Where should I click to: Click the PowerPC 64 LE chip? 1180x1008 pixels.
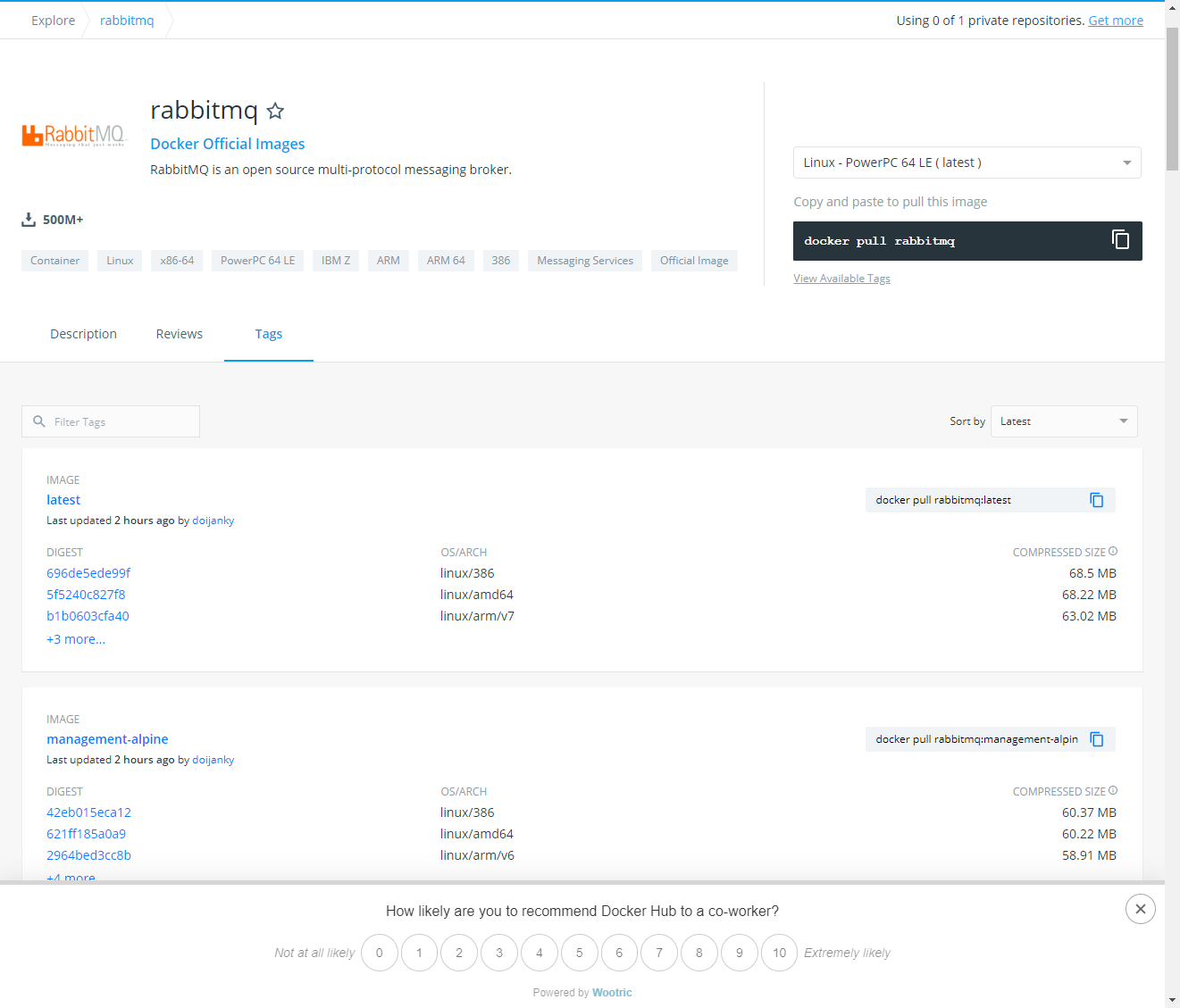pyautogui.click(x=257, y=261)
